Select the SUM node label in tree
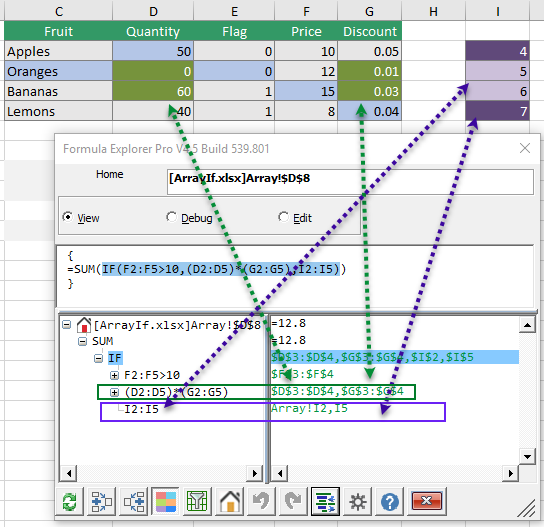 pos(102,341)
